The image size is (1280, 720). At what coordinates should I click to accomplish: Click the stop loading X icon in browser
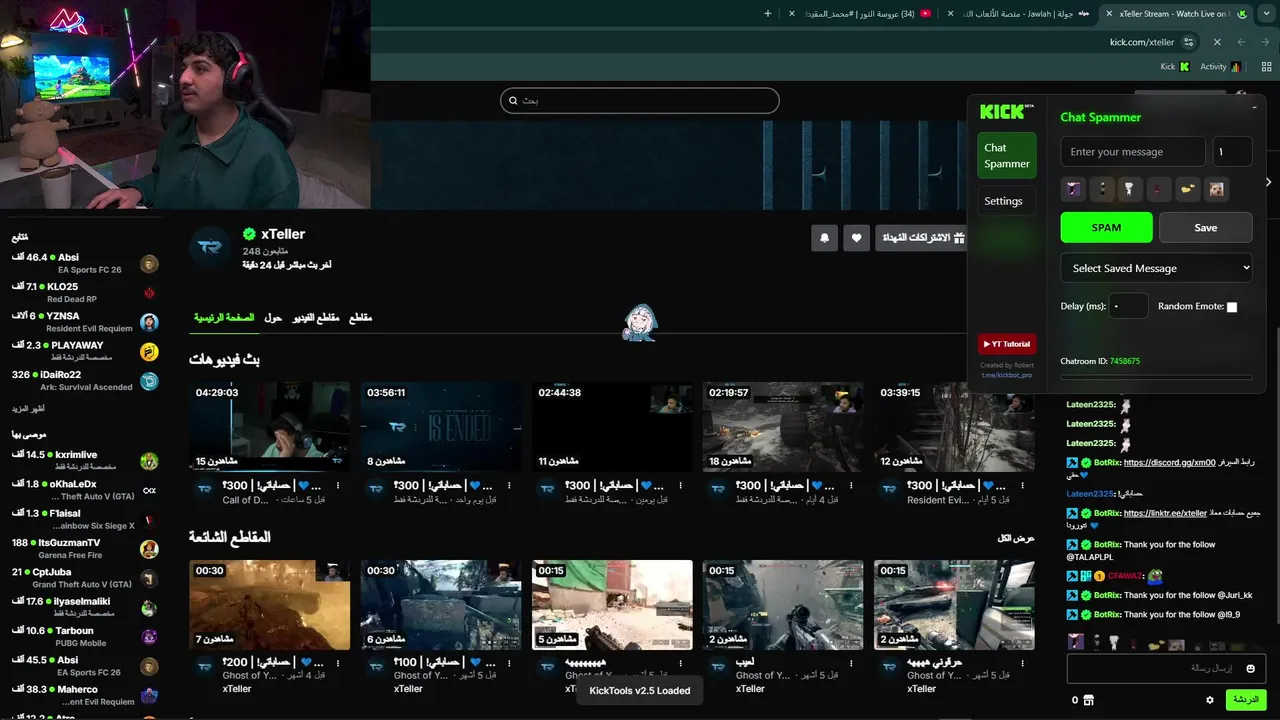pos(1217,42)
